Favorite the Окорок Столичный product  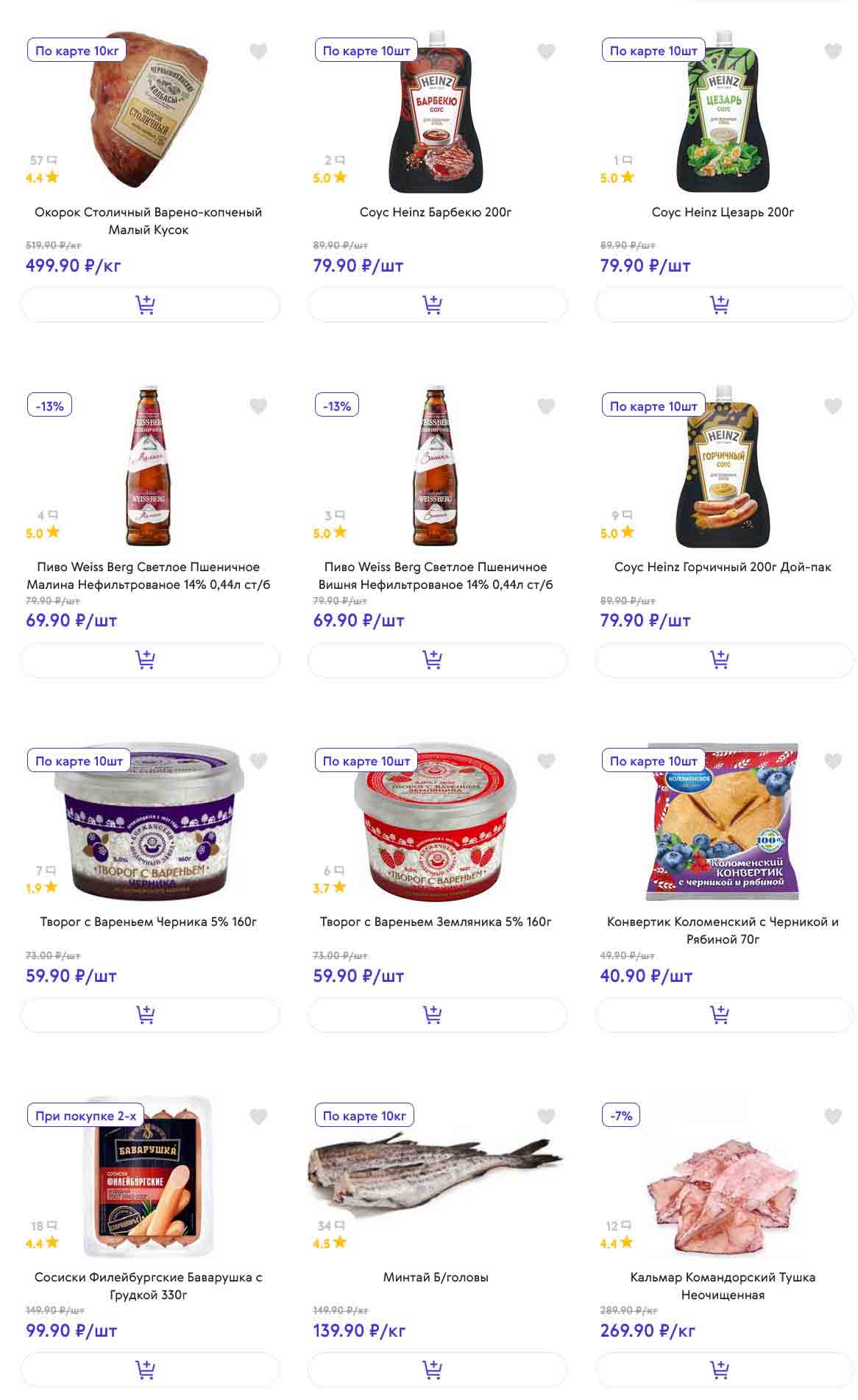coord(258,52)
